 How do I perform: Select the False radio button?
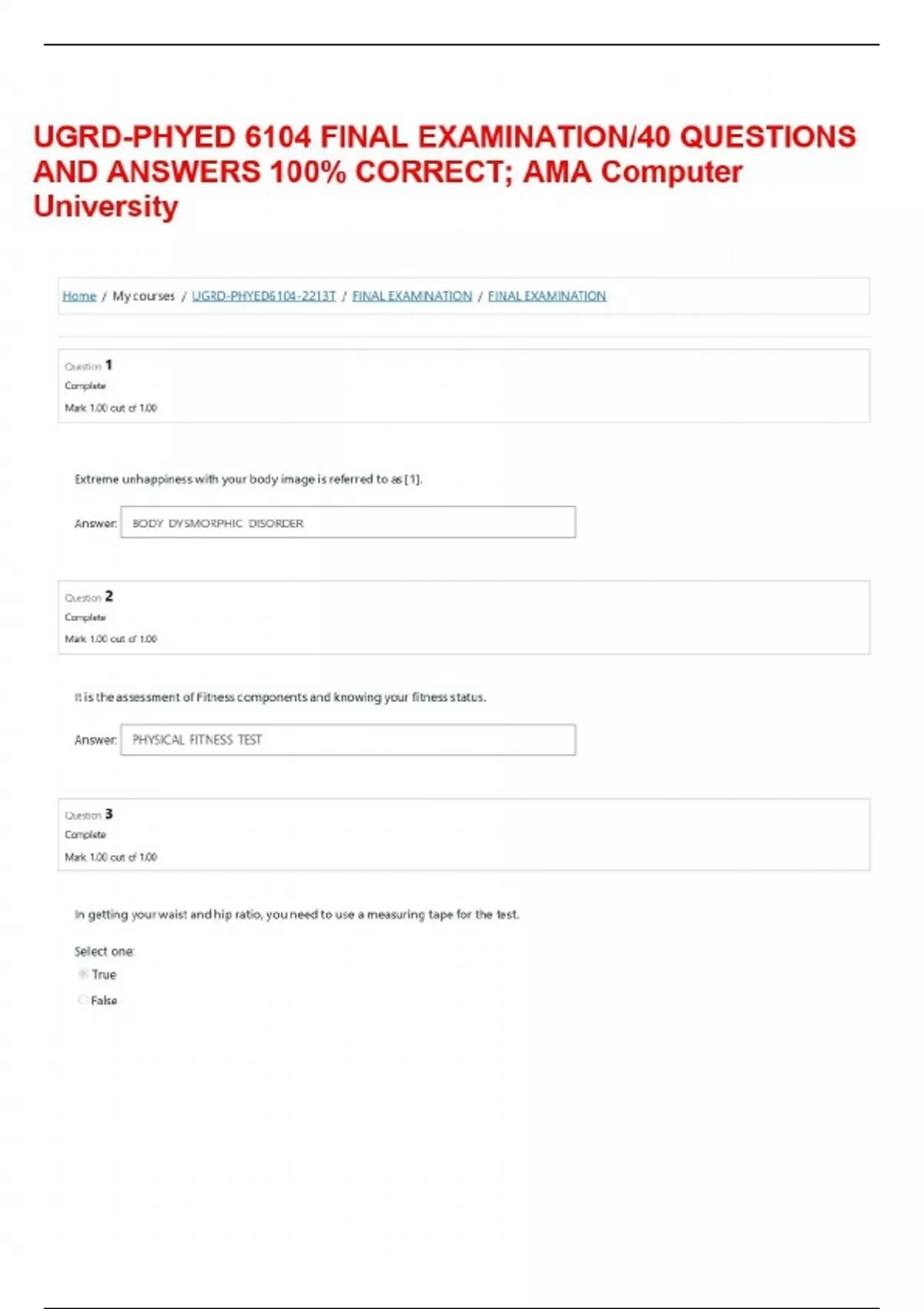82,999
